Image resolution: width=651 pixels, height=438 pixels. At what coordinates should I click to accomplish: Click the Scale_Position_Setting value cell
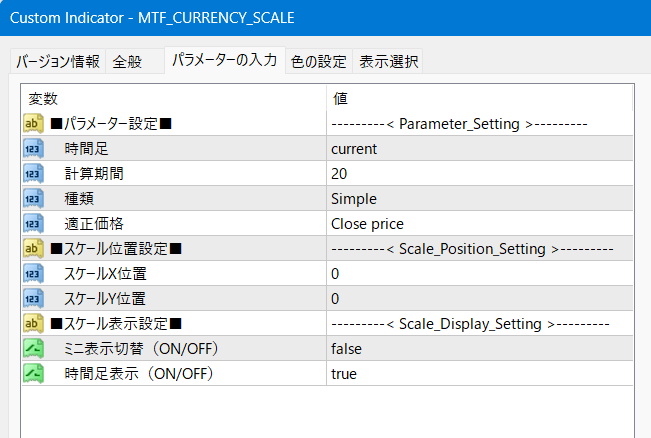click(480, 248)
